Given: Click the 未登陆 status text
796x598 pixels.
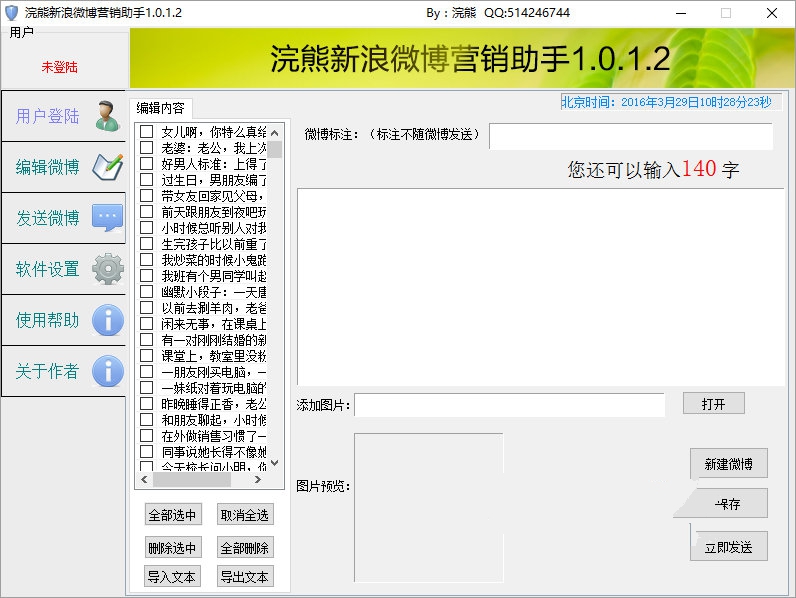Looking at the screenshot, I should coord(59,67).
